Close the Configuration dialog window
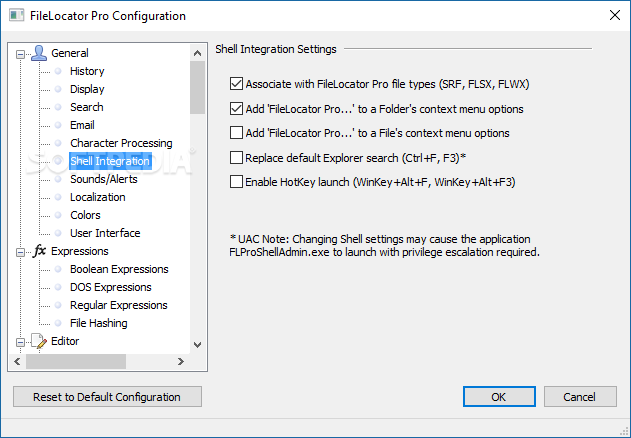This screenshot has height=438, width=631. [x=615, y=16]
